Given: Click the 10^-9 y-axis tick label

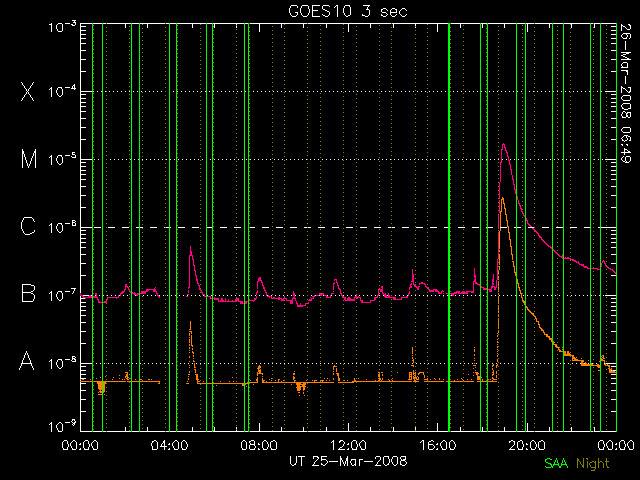Looking at the screenshot, I should pos(62,427).
